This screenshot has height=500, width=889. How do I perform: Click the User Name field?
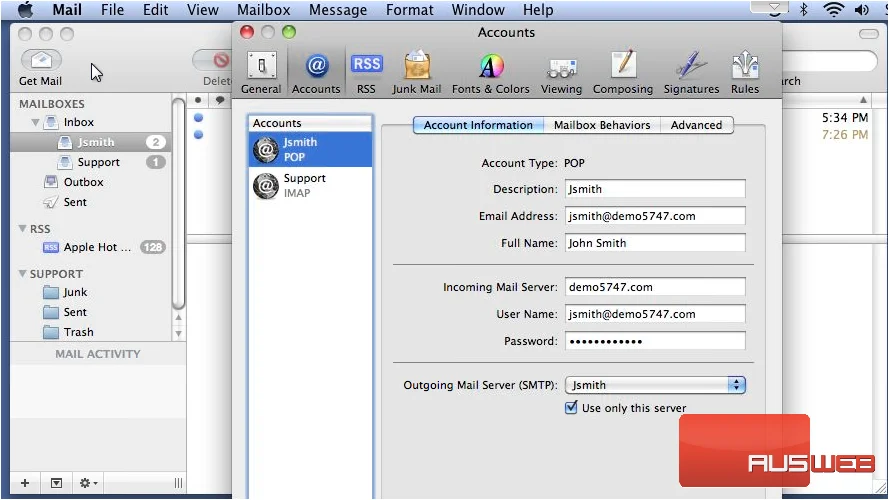click(x=655, y=314)
